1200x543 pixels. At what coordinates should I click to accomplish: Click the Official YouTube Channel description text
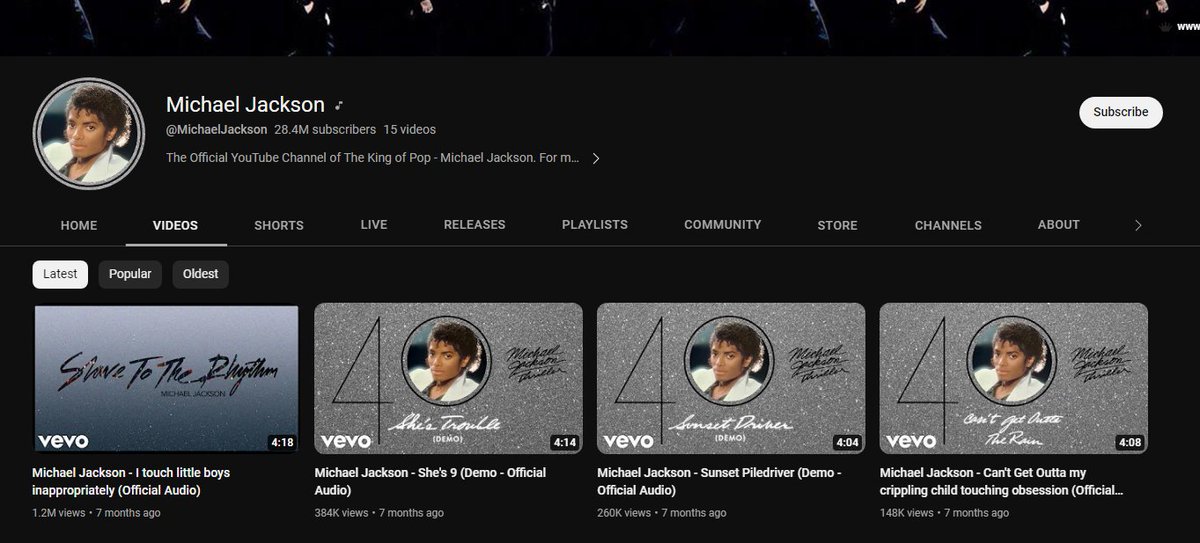point(373,158)
